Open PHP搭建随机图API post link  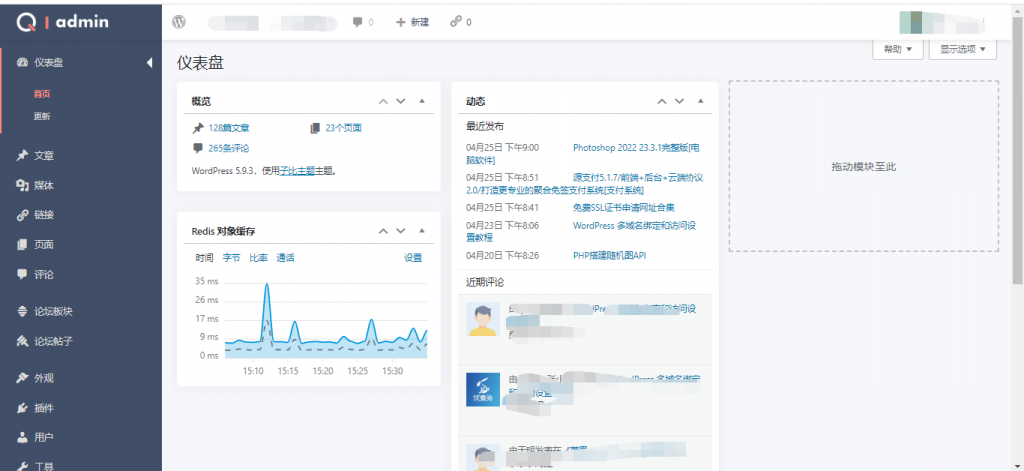point(609,255)
